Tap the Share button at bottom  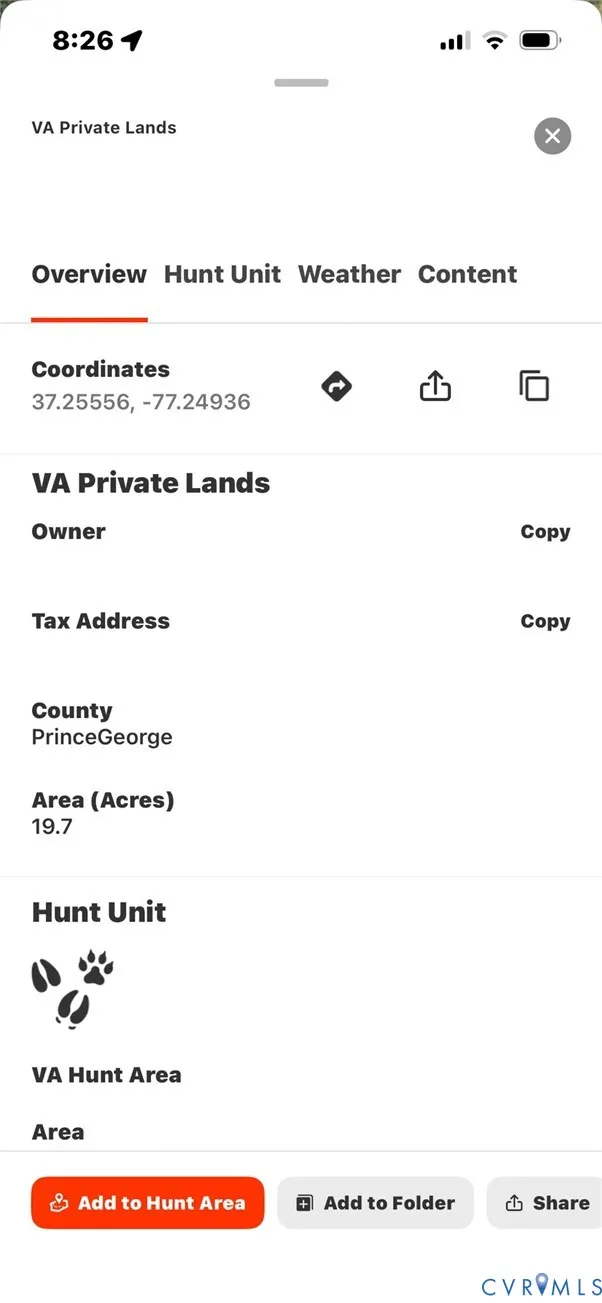tap(547, 1203)
